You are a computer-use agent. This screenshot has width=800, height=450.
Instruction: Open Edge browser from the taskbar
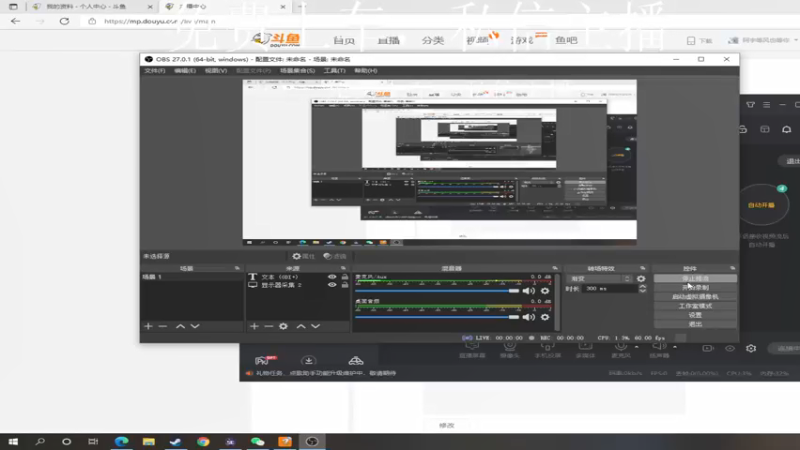click(121, 442)
